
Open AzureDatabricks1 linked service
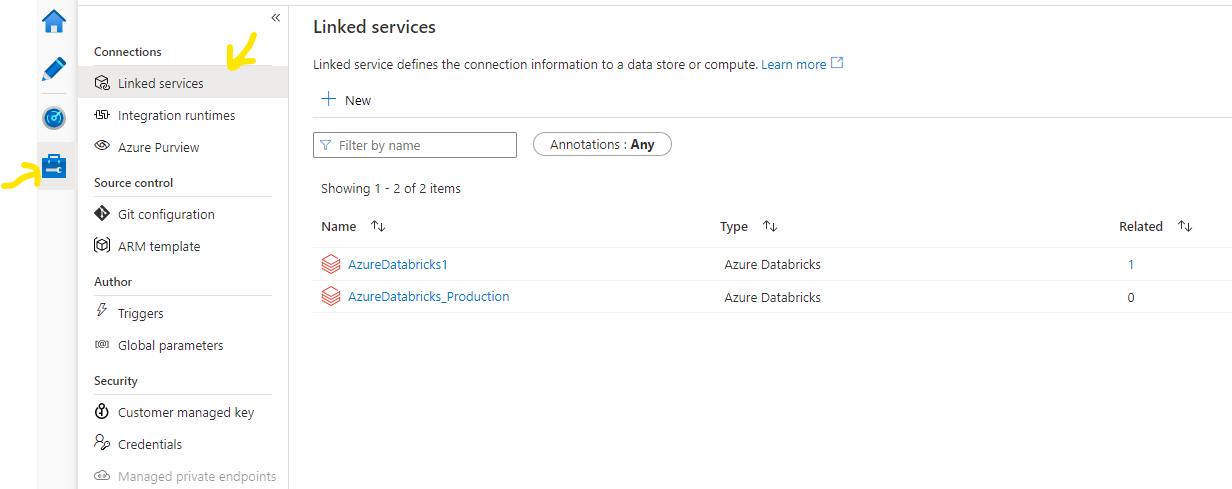coord(397,265)
